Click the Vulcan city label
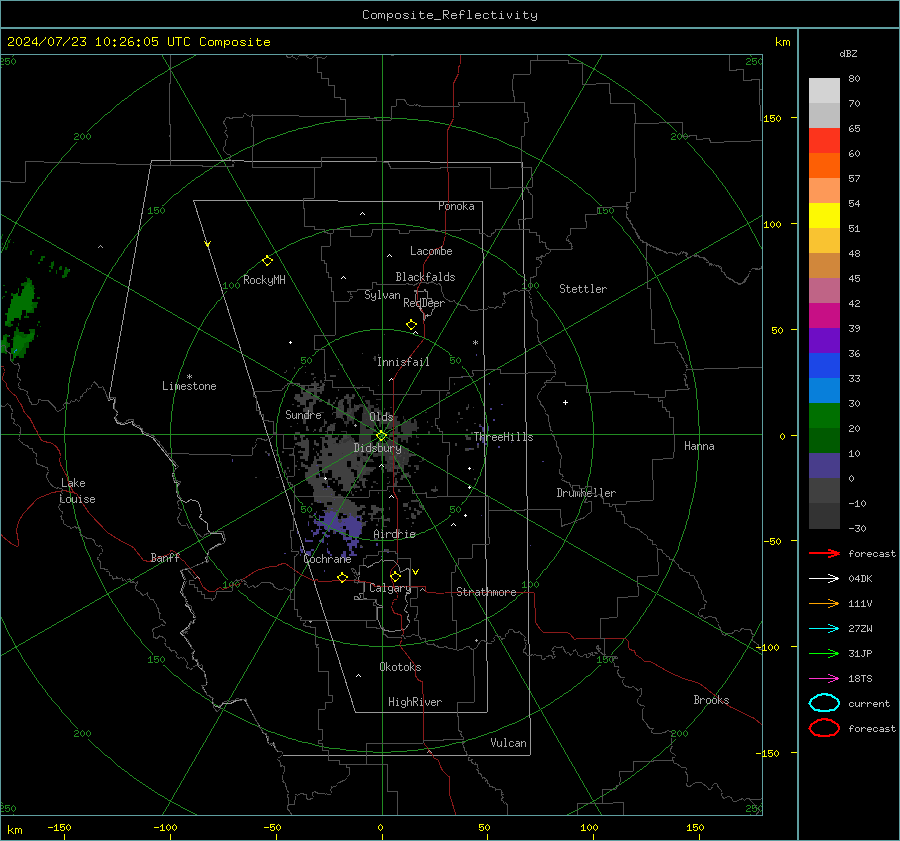This screenshot has width=900, height=841. (x=509, y=743)
